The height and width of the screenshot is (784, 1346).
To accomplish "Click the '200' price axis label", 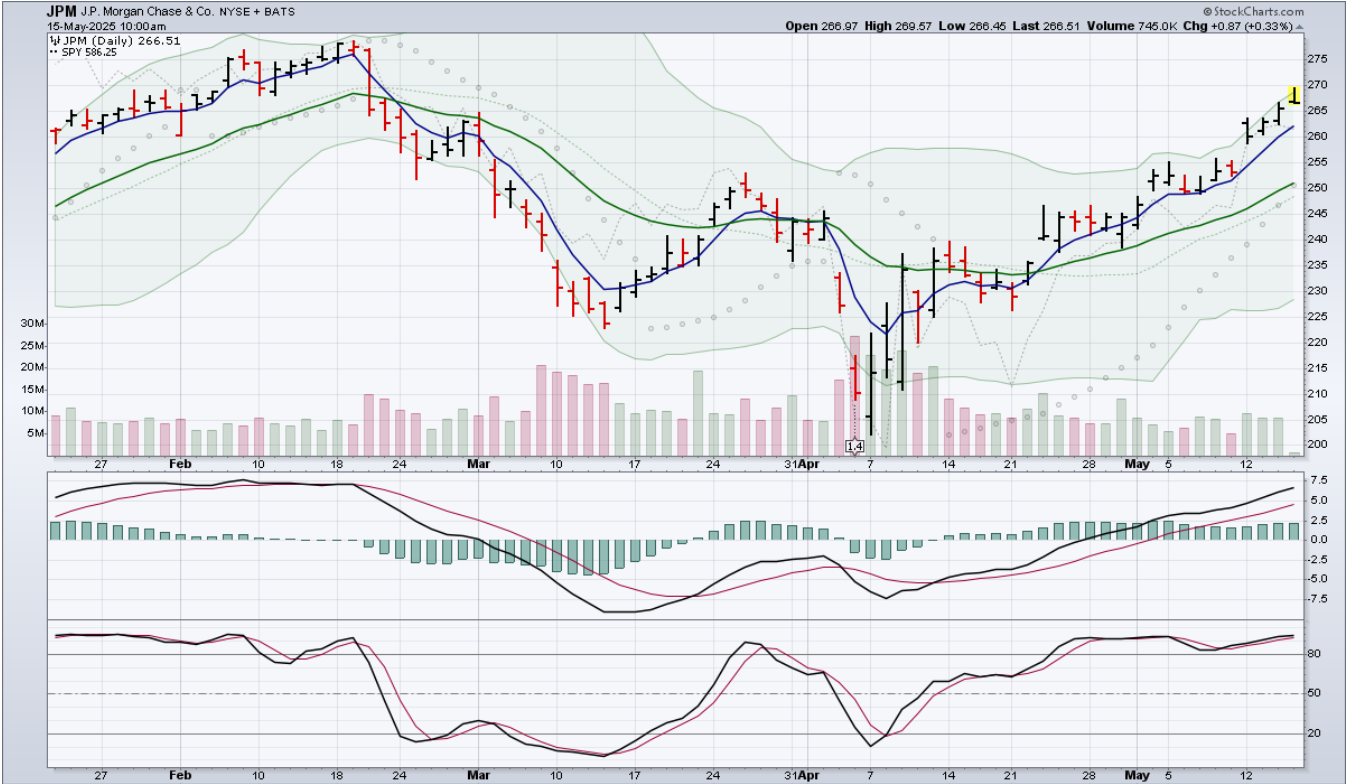I will point(1318,445).
